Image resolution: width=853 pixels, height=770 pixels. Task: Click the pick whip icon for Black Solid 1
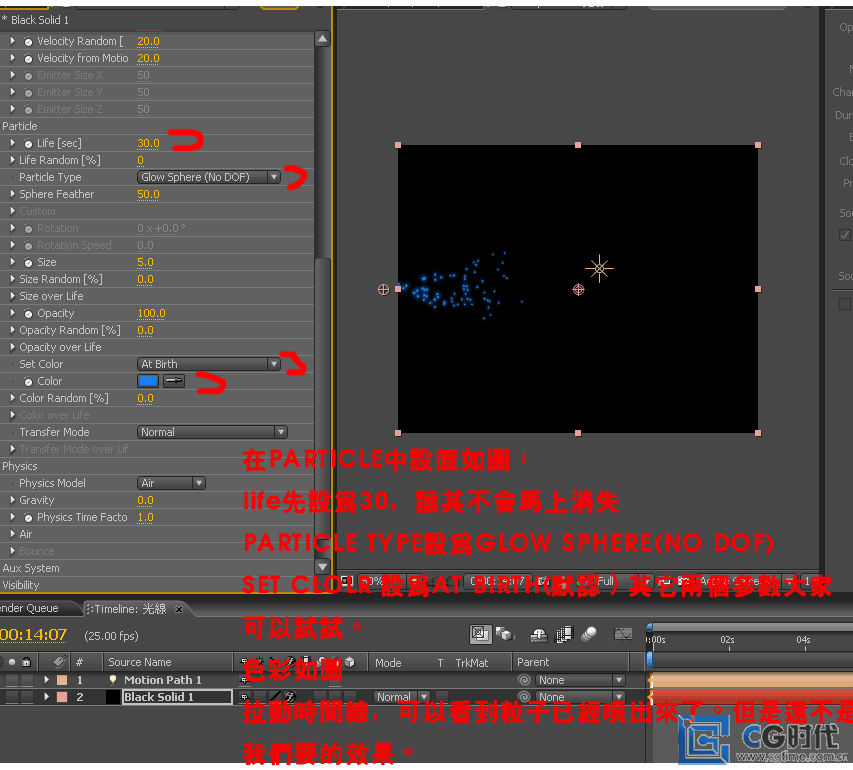pyautogui.click(x=523, y=697)
